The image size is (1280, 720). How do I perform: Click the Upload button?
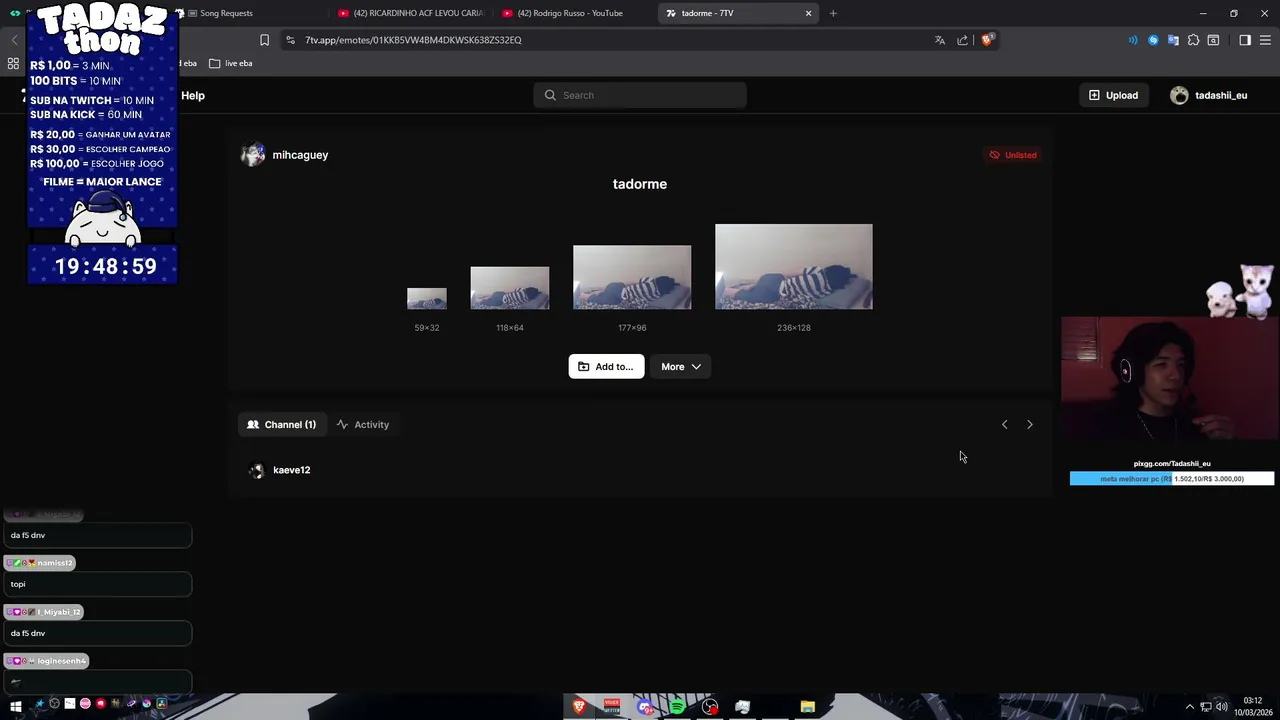(1113, 95)
